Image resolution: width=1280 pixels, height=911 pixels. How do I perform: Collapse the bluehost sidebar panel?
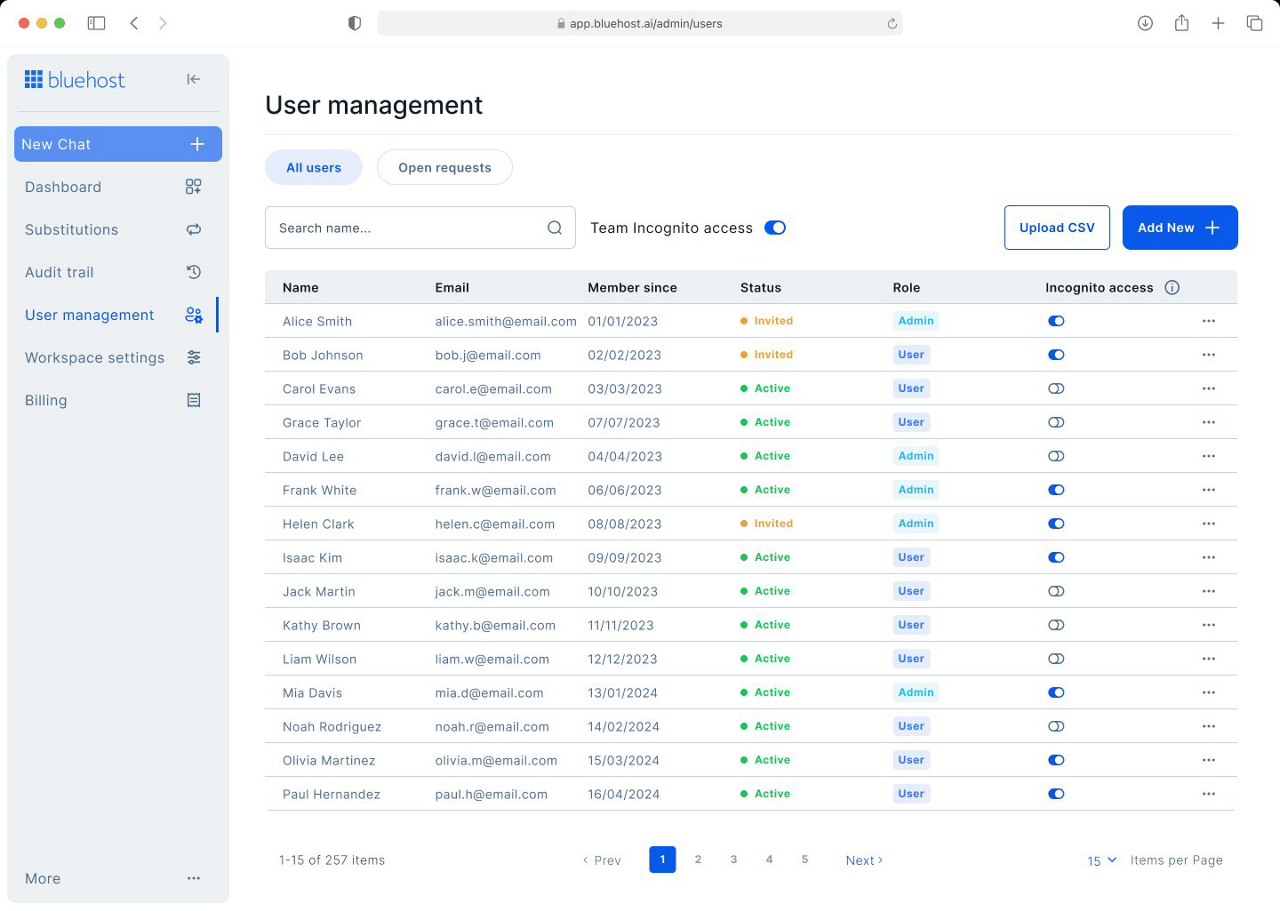(194, 80)
